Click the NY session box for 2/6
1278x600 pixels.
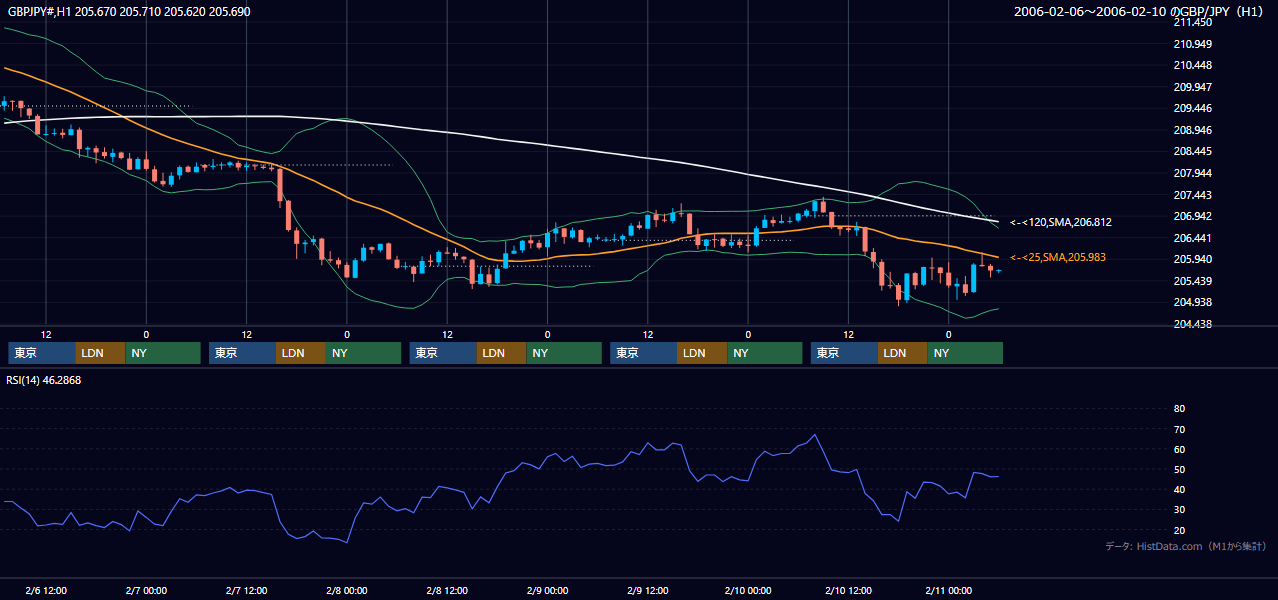click(163, 353)
